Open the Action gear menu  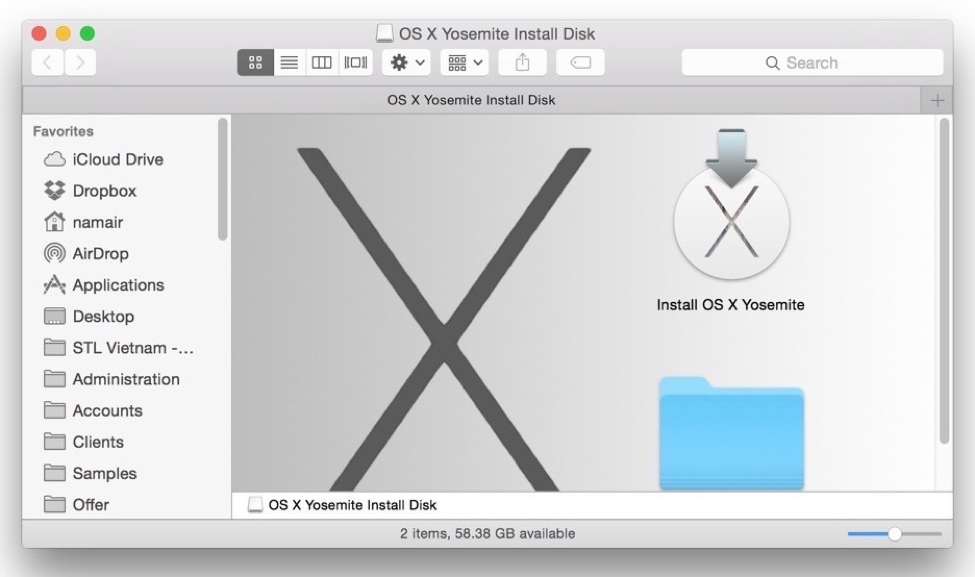pyautogui.click(x=407, y=62)
